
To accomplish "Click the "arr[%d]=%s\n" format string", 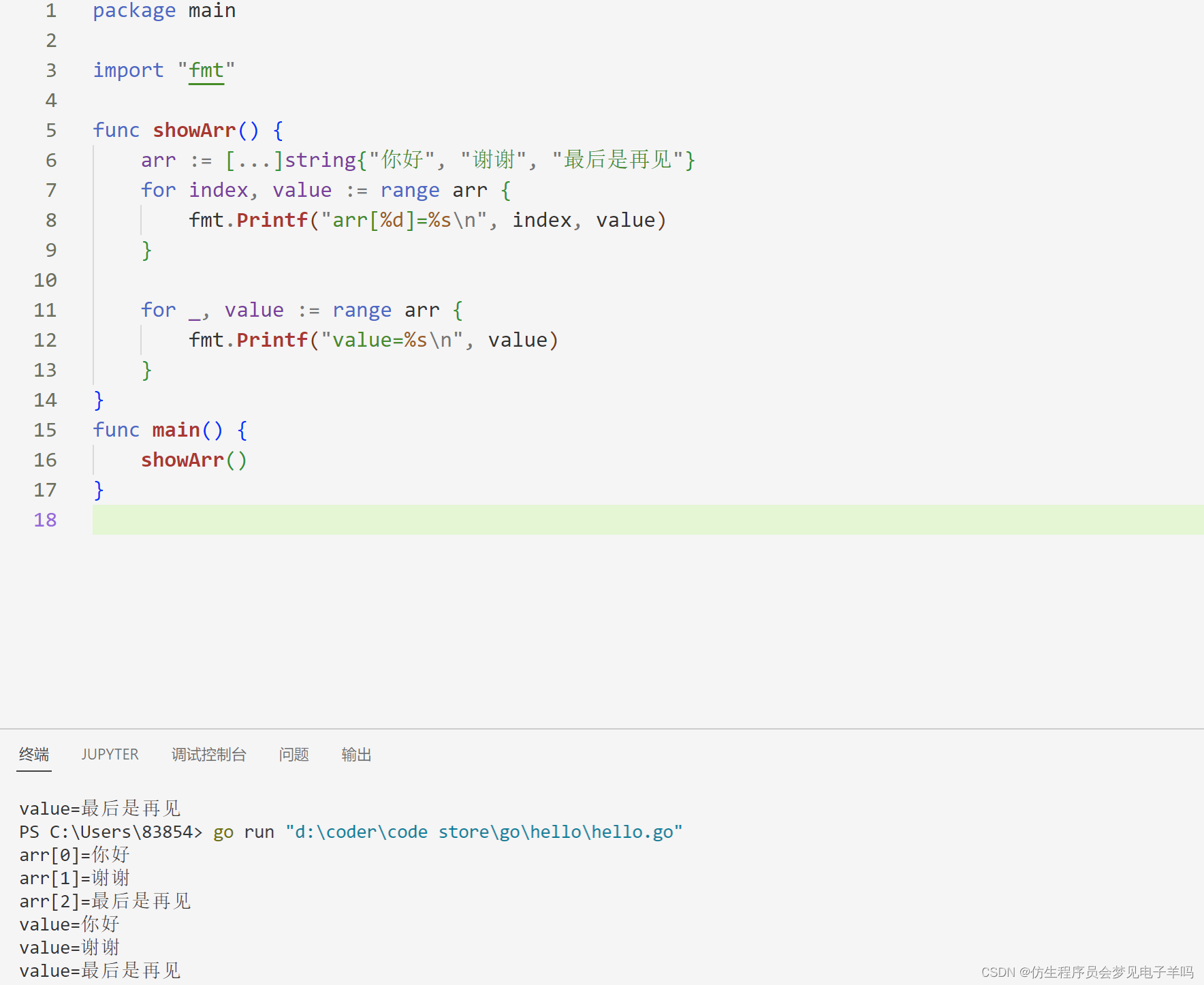I will 404,220.
